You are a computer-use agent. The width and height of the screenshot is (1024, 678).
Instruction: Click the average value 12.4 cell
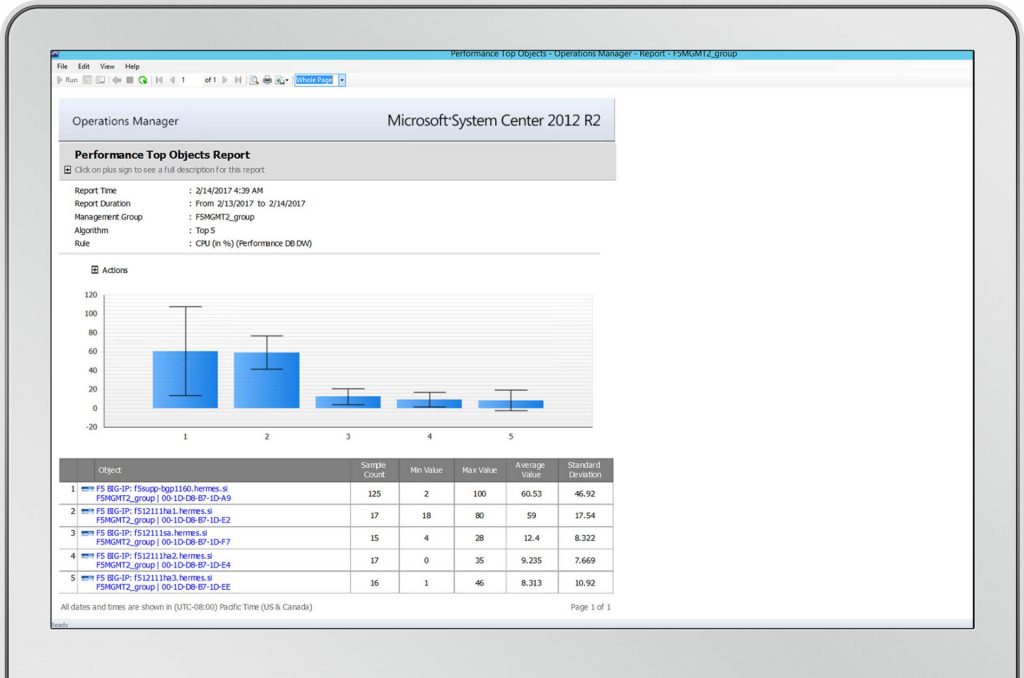tap(532, 538)
